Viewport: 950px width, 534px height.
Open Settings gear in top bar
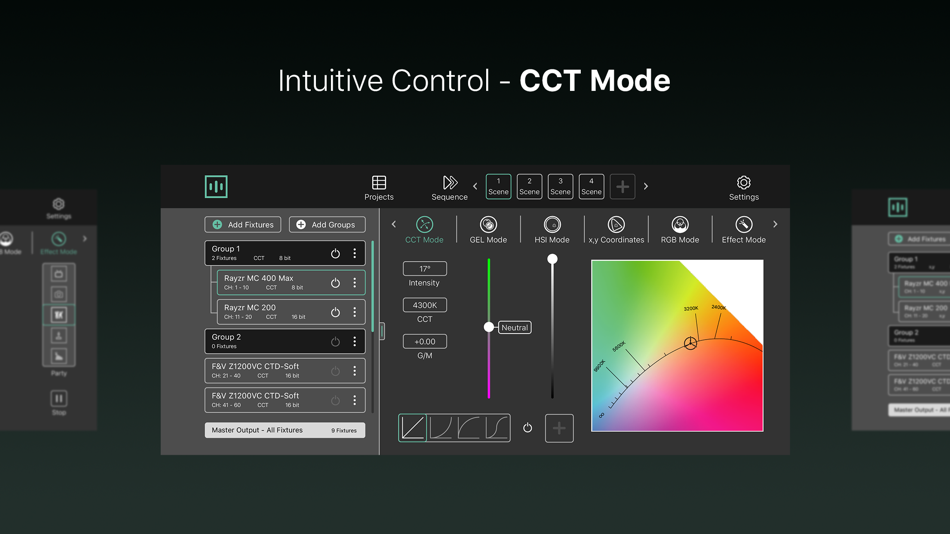tap(743, 188)
